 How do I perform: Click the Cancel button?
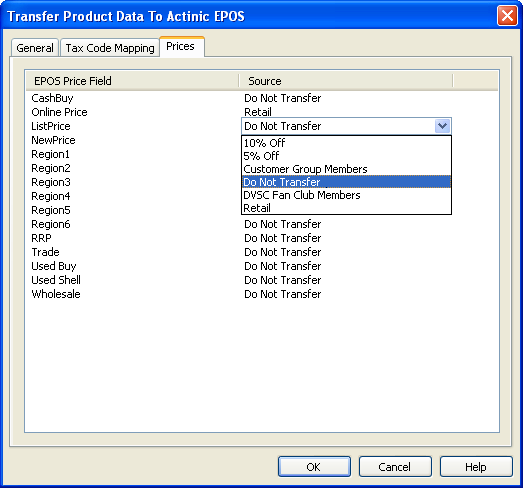click(x=395, y=466)
